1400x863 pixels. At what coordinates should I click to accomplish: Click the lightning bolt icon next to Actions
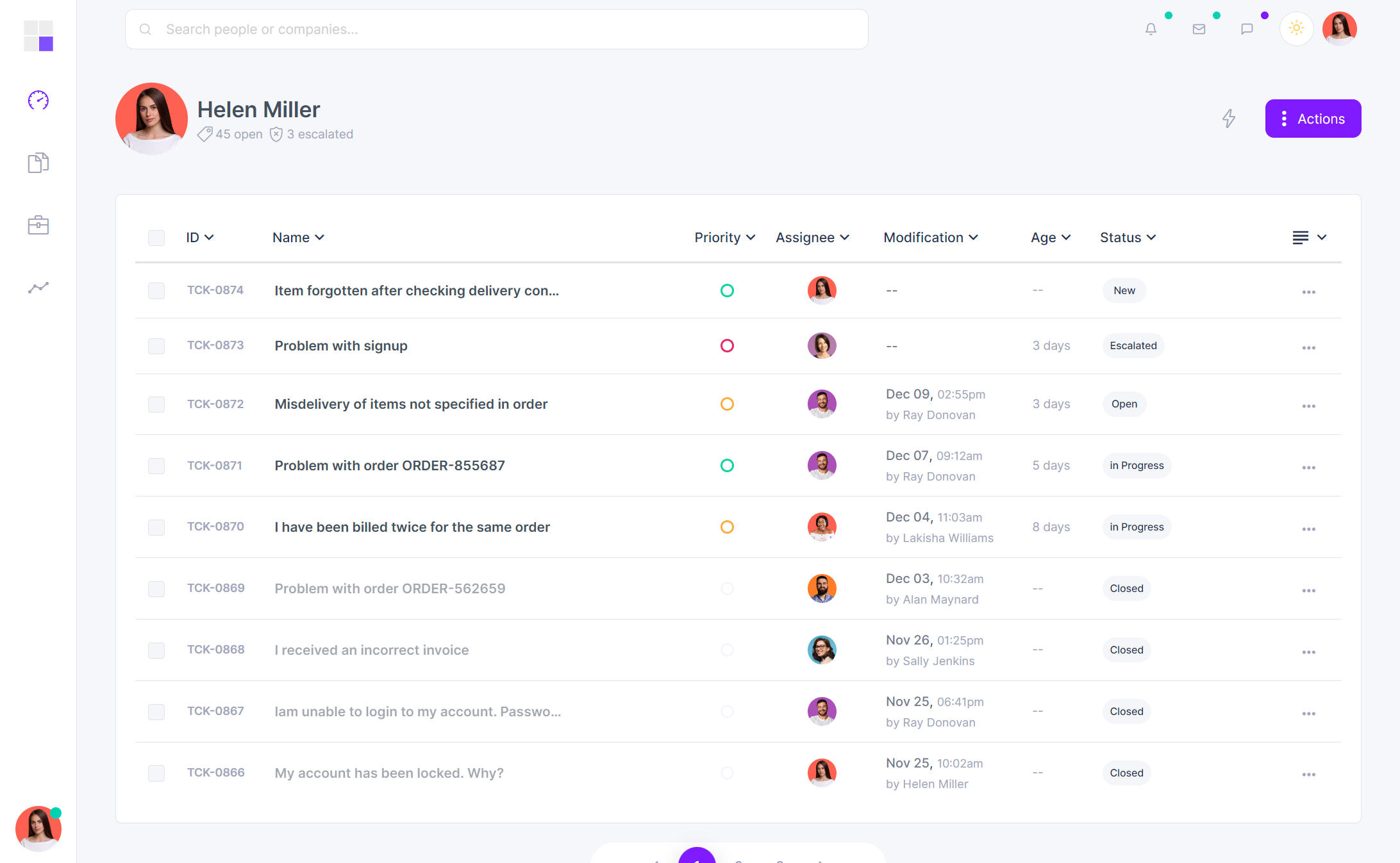pos(1229,119)
